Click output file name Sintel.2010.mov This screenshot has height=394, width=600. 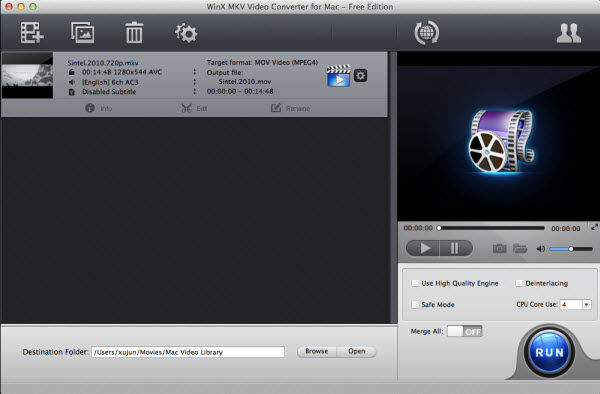(x=245, y=81)
